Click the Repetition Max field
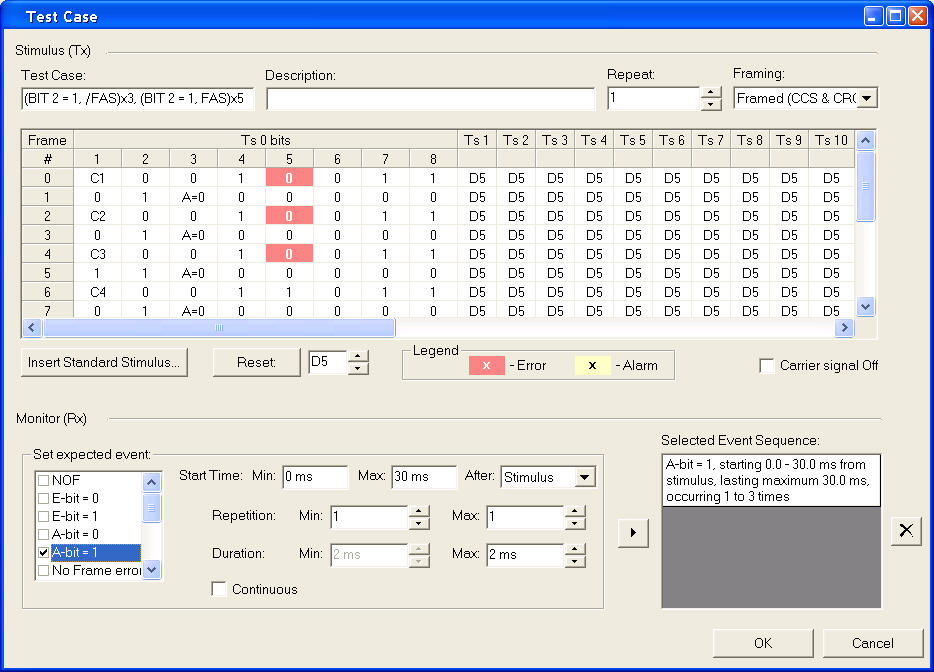Viewport: 934px width, 672px height. tap(525, 517)
